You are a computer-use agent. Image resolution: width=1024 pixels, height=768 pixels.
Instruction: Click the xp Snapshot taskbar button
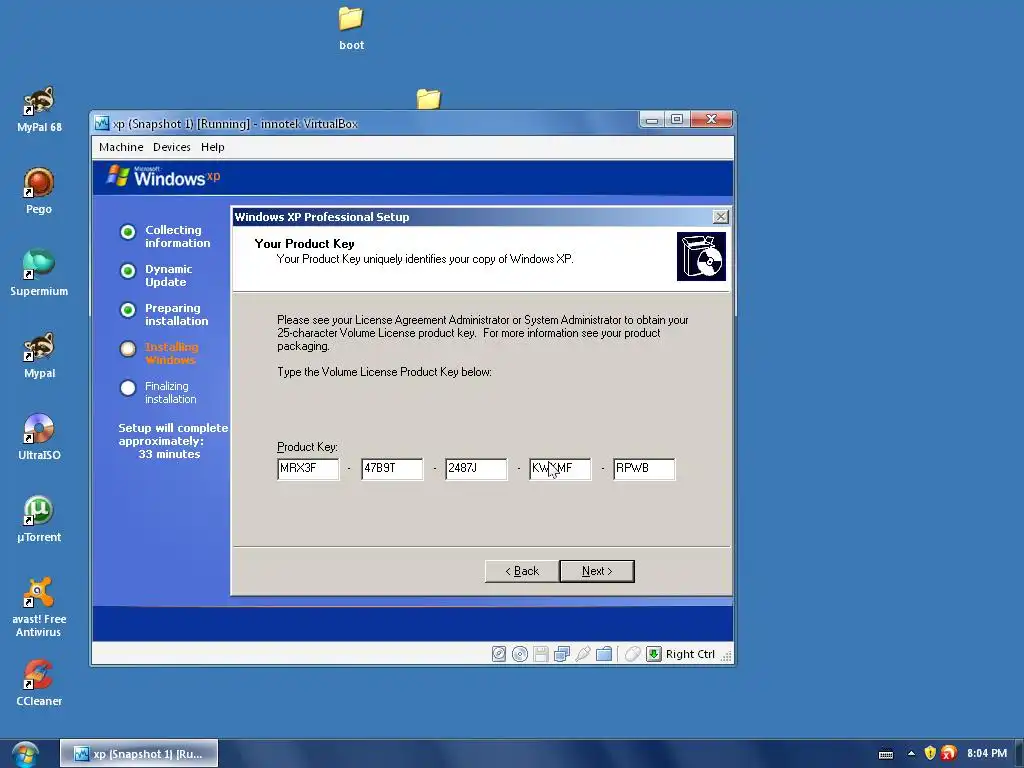[139, 754]
